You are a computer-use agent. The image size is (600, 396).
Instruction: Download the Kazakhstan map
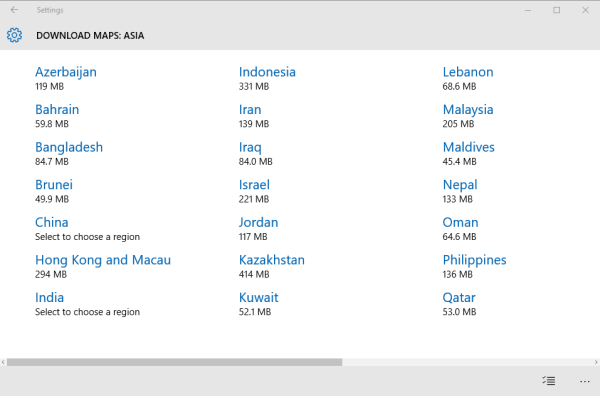tap(272, 266)
